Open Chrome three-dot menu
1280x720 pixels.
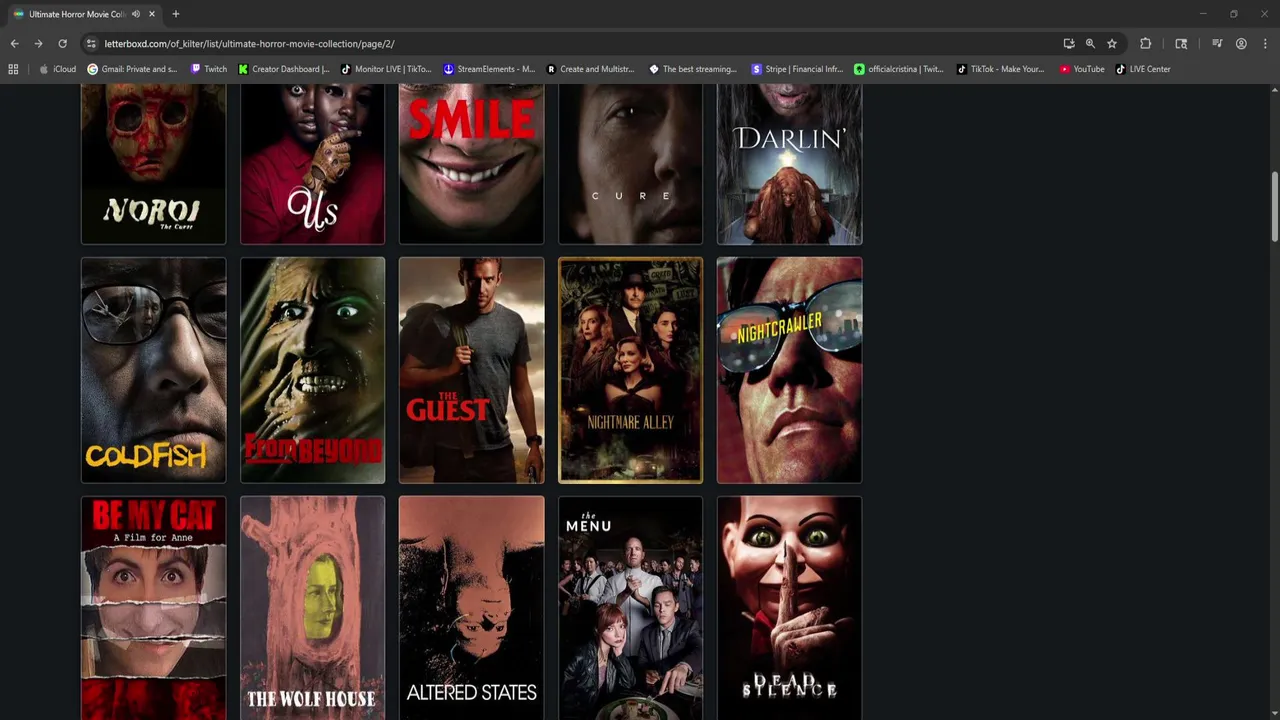[x=1265, y=44]
